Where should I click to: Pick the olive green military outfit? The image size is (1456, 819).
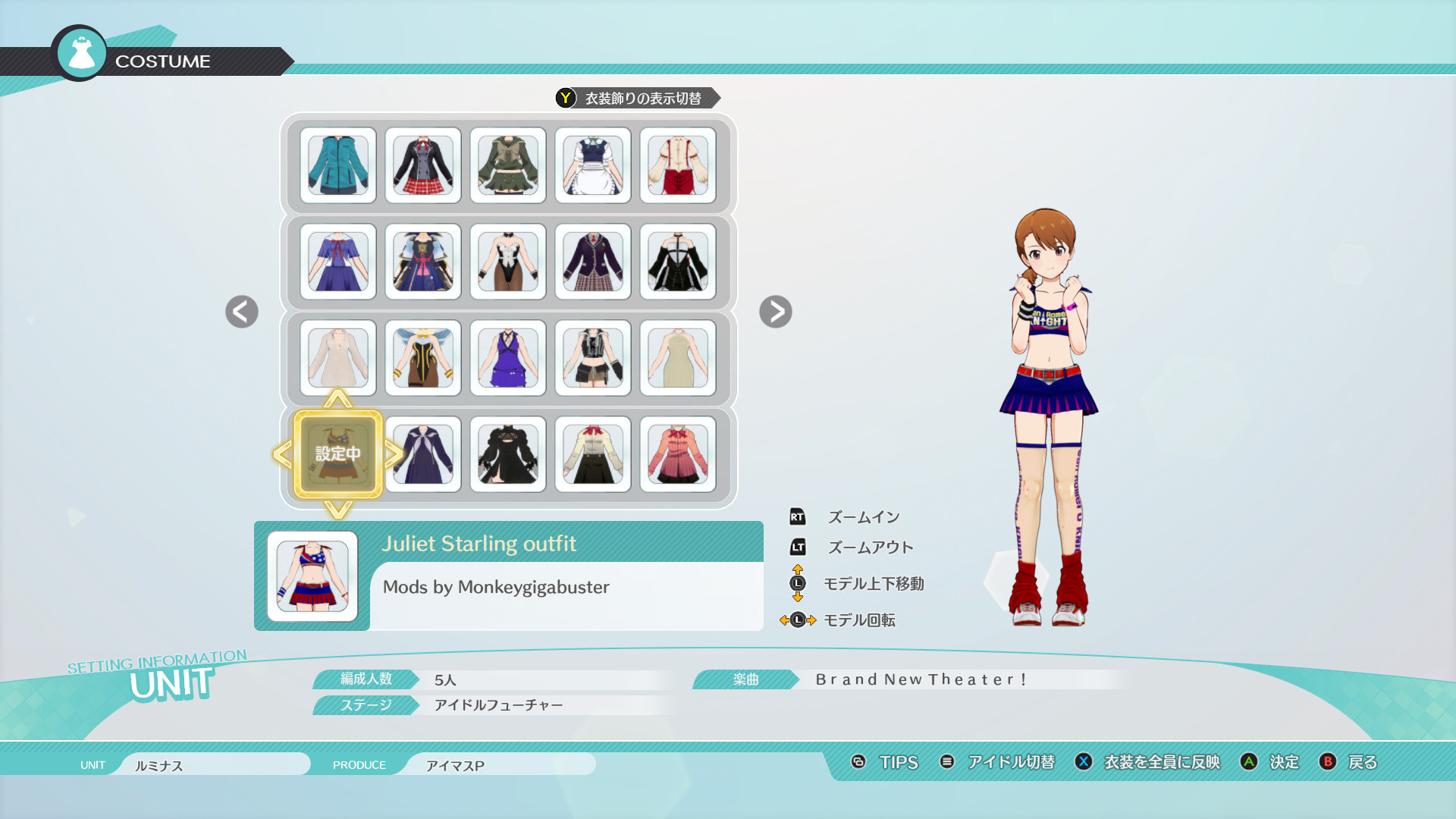click(508, 165)
